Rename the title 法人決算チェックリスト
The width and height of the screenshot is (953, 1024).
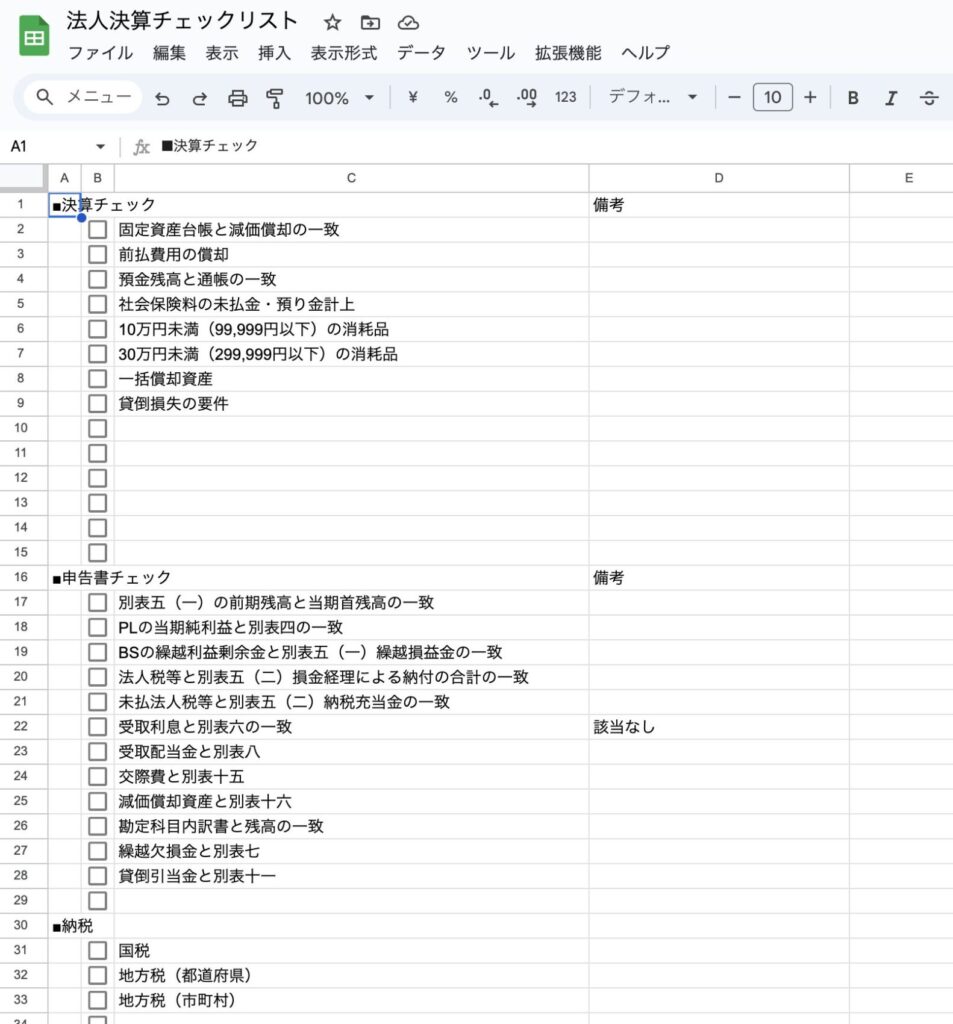click(x=182, y=21)
